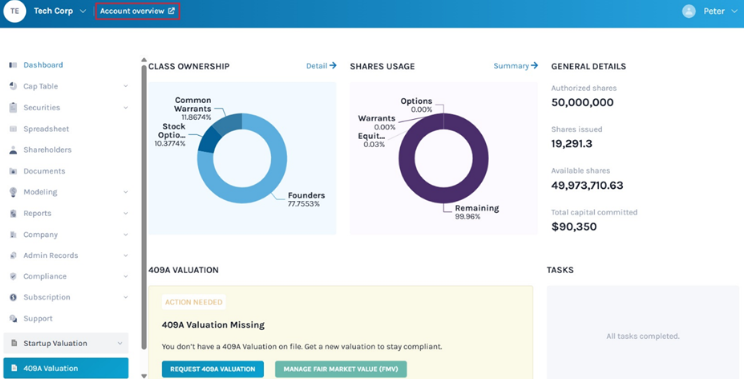
Task: Click the Startup Valuation document icon
Action: (14, 343)
